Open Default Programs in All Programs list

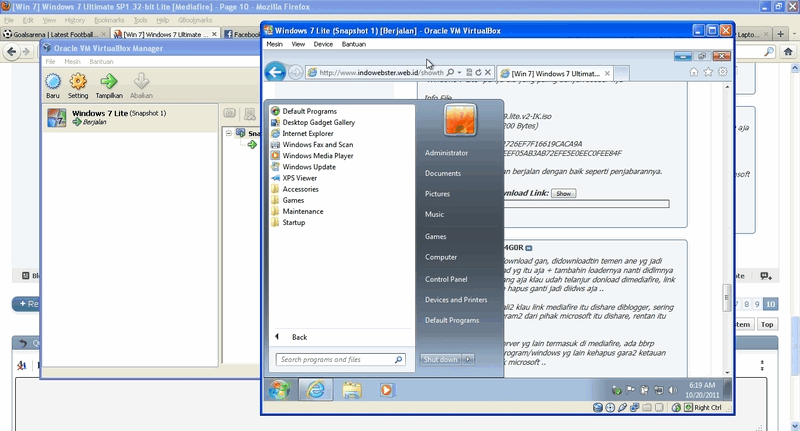[309, 111]
